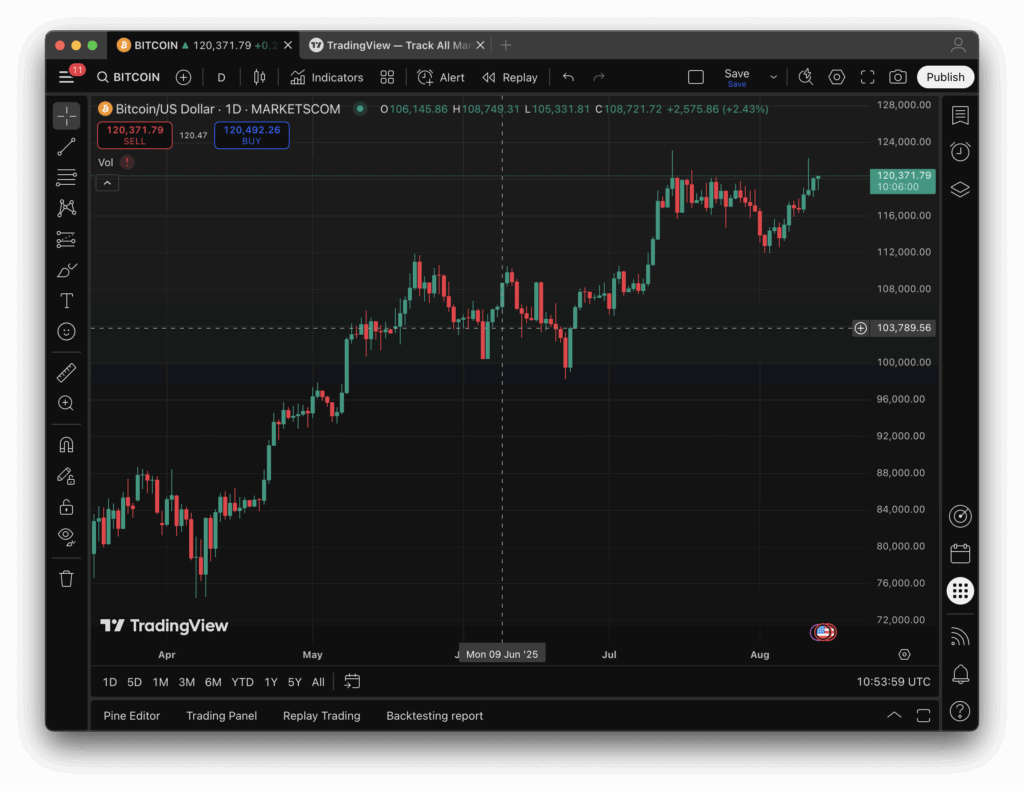Image resolution: width=1024 pixels, height=791 pixels.
Task: Enter fullscreen mode
Action: [x=867, y=77]
